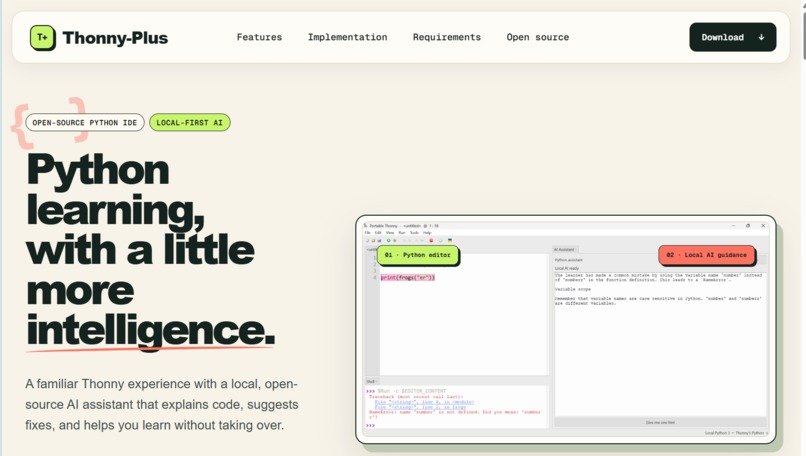
Task: Click the Thonny-Plus brand name
Action: pyautogui.click(x=115, y=38)
